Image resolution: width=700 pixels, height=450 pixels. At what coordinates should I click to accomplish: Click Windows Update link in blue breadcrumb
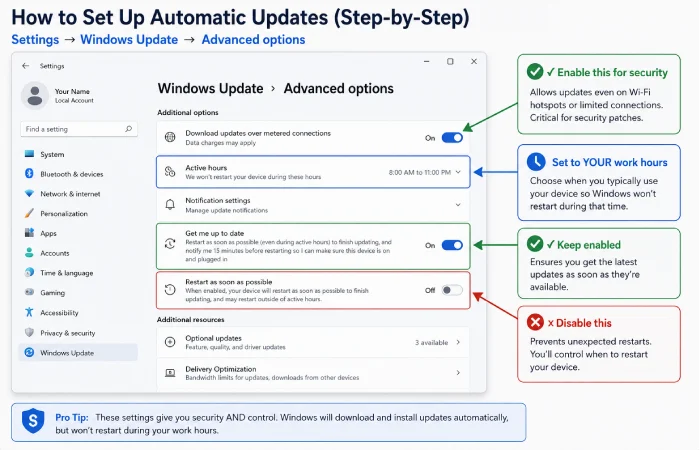click(x=129, y=40)
